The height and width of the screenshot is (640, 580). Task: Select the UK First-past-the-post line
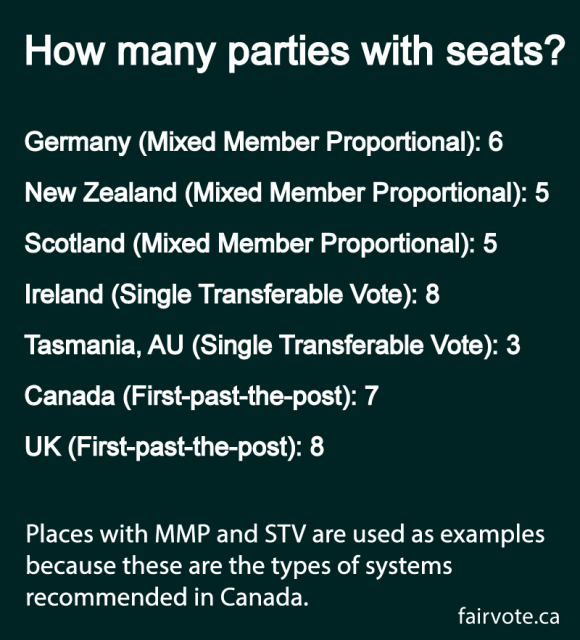[x=174, y=448]
